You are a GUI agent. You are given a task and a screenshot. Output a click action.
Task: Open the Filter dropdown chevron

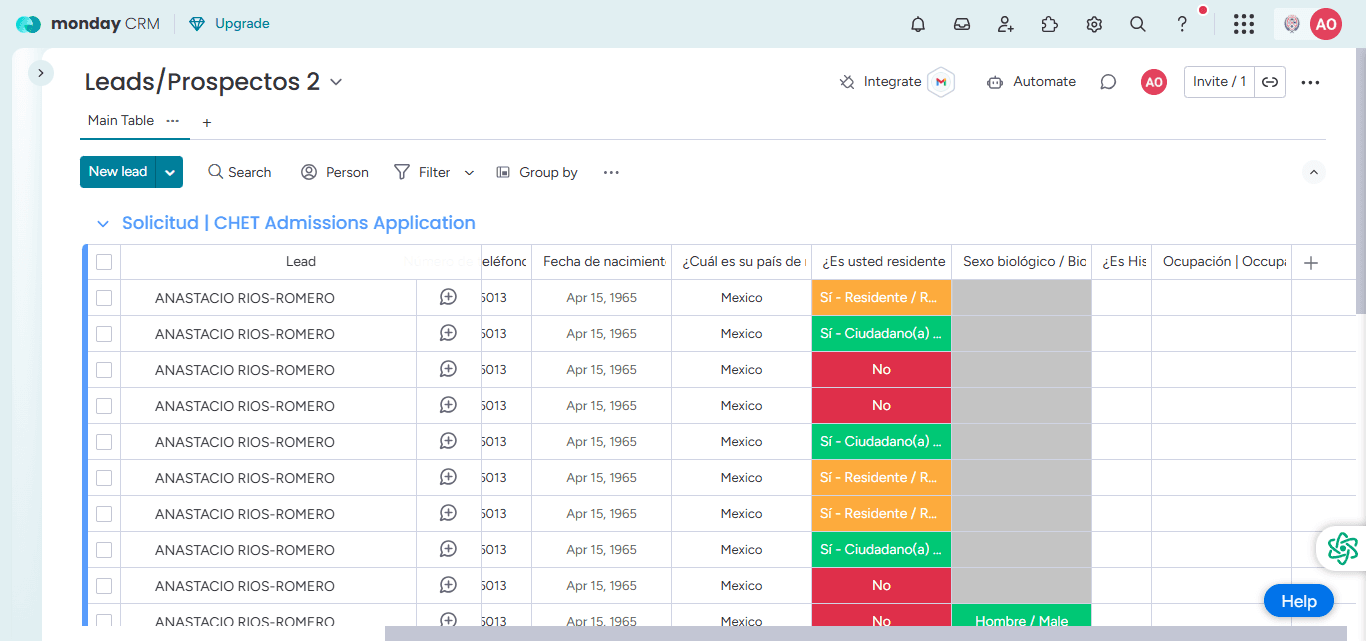469,173
